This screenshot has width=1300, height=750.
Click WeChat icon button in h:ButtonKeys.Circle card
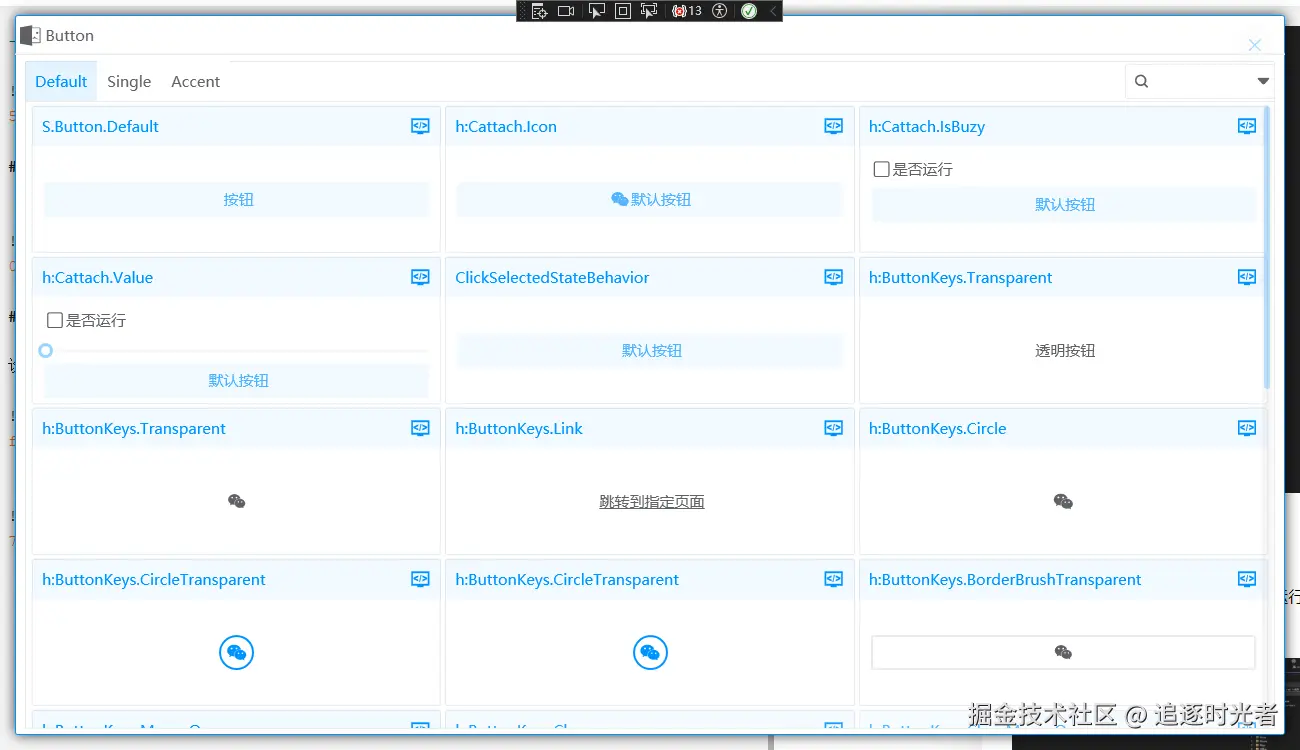tap(1063, 501)
